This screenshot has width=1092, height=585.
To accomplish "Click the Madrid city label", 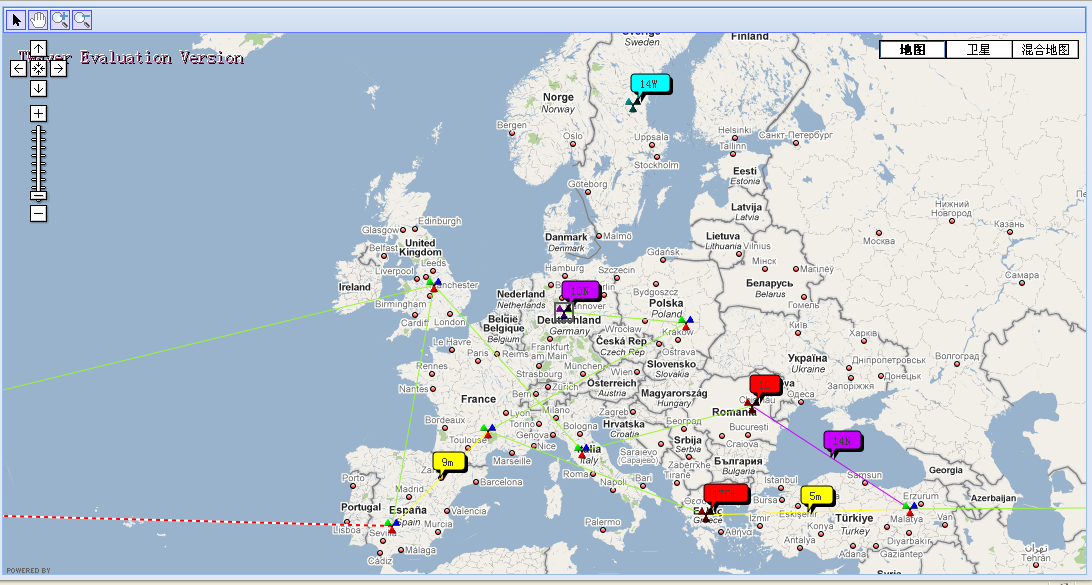I will [x=410, y=490].
